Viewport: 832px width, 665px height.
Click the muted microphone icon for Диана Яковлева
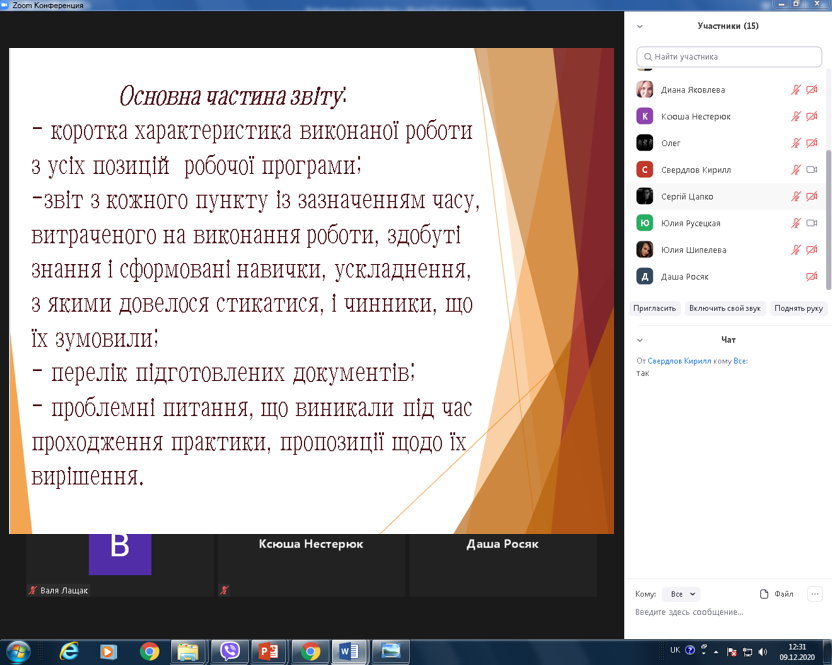point(796,89)
